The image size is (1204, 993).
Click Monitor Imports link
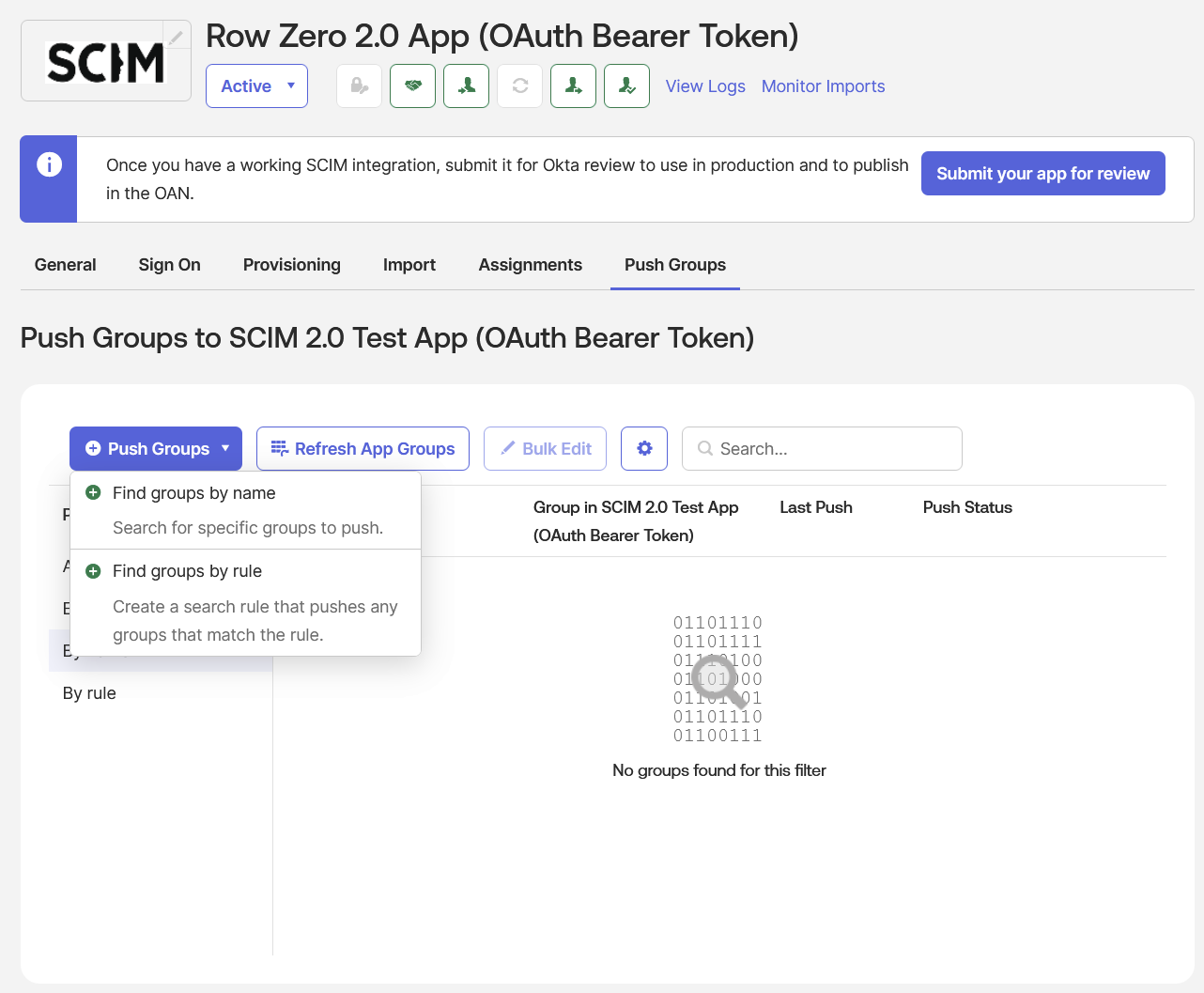824,85
